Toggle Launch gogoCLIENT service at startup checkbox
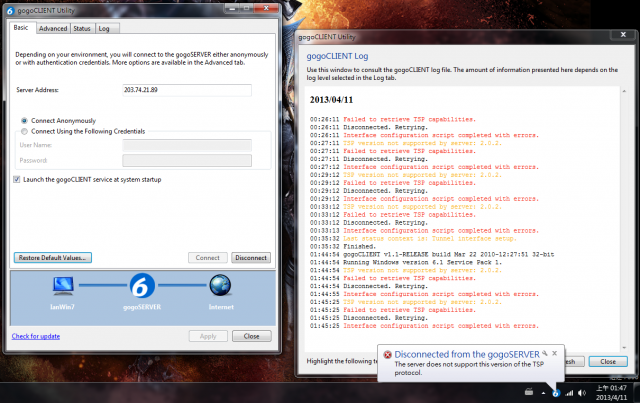The height and width of the screenshot is (403, 640). (17, 180)
